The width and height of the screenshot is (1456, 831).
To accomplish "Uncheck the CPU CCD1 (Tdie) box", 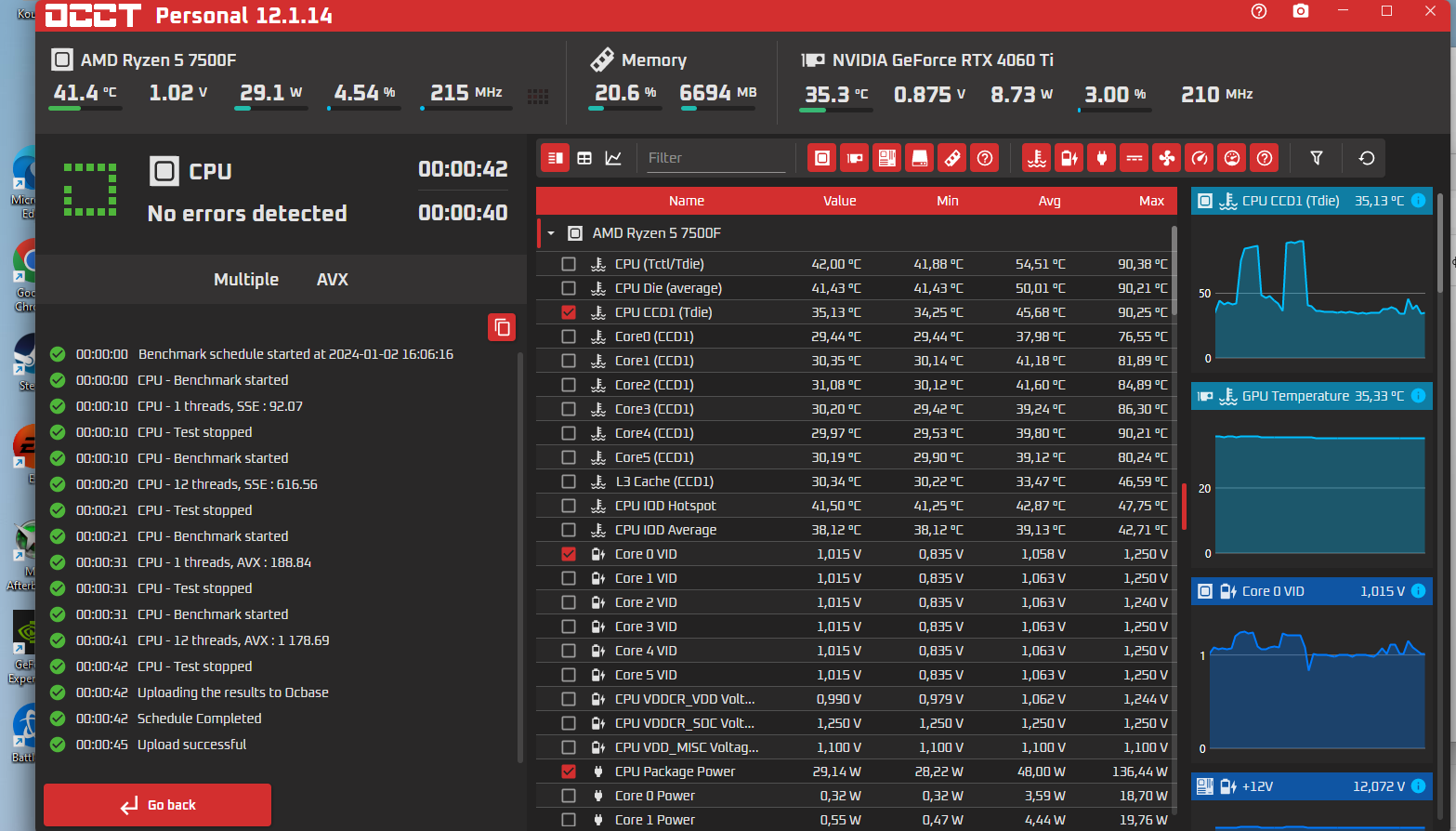I will click(569, 312).
